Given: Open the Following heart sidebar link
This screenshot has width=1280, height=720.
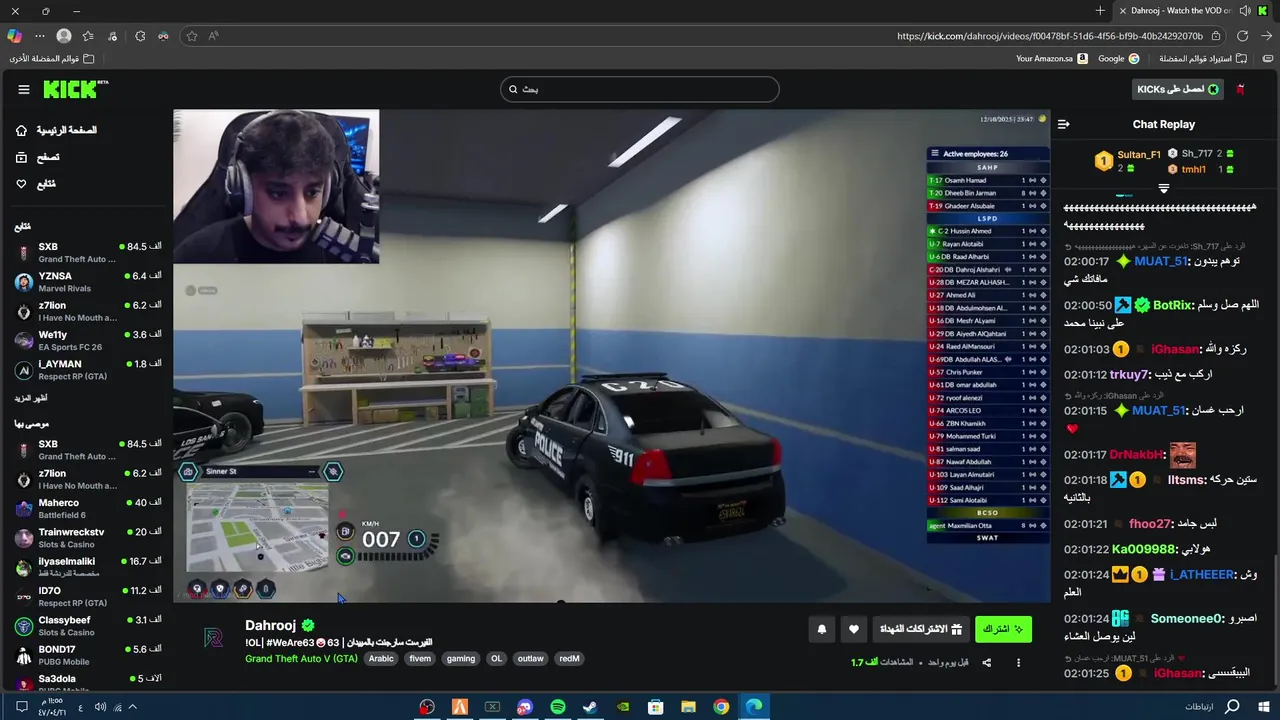Looking at the screenshot, I should point(37,184).
